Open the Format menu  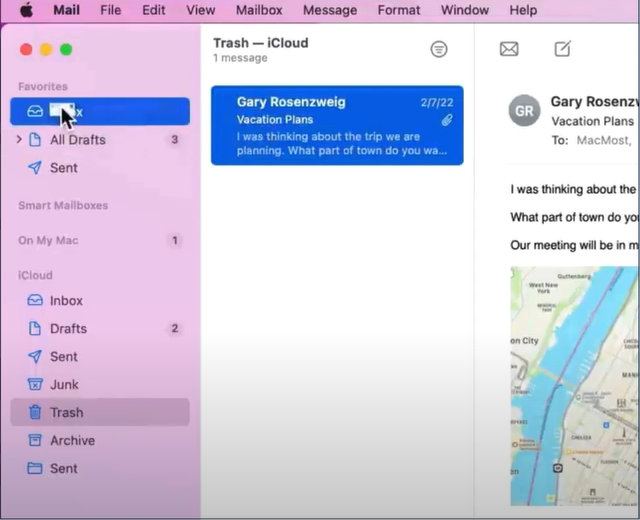pyautogui.click(x=399, y=10)
